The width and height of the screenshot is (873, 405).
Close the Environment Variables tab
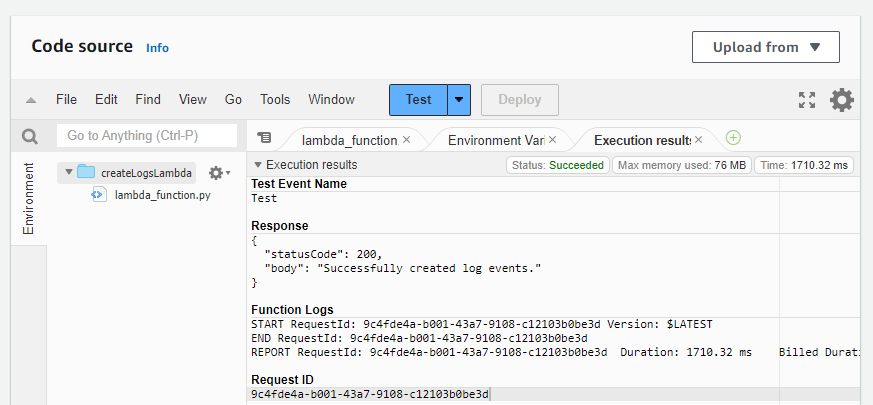[x=552, y=140]
